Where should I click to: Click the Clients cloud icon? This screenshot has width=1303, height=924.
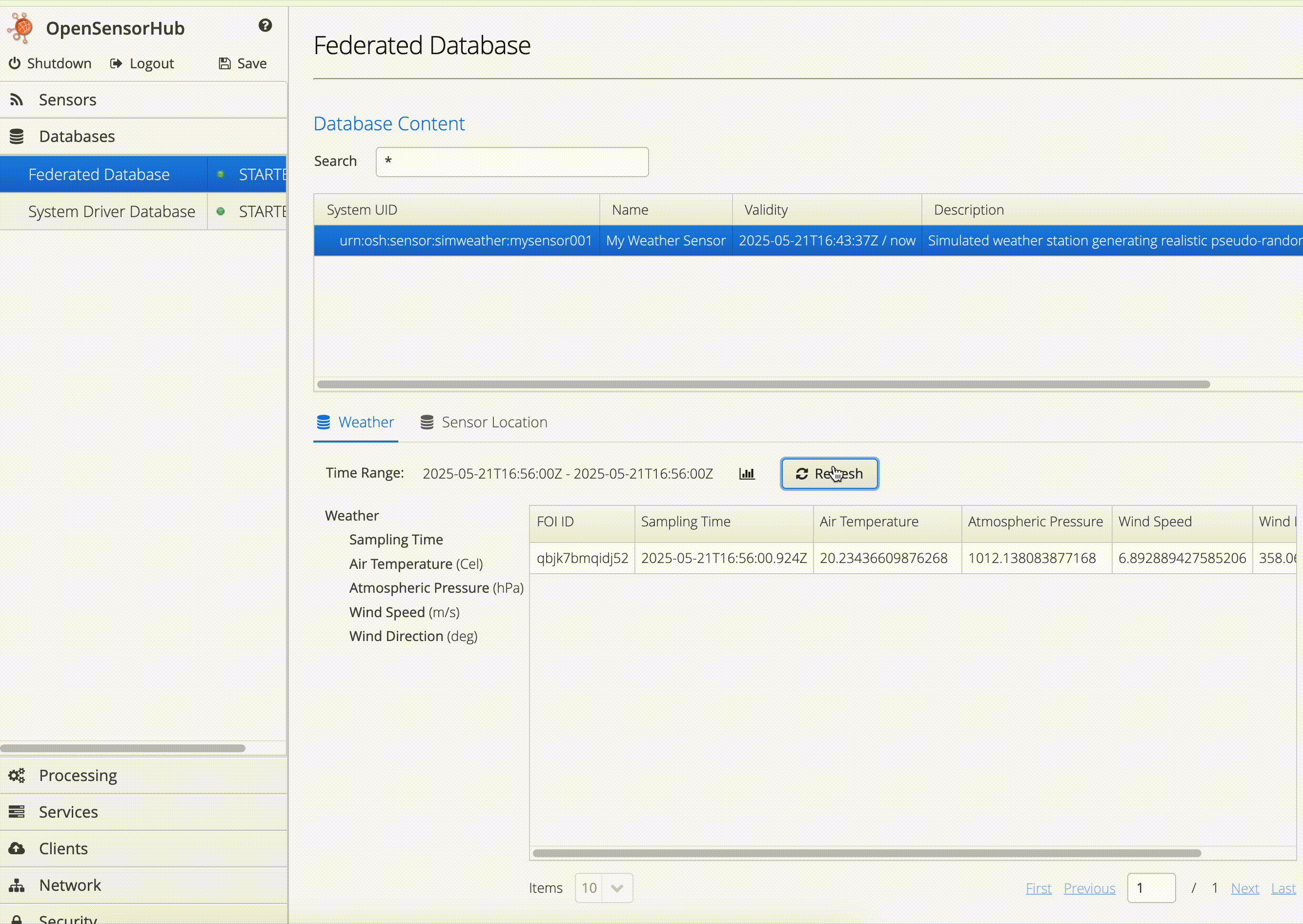(x=17, y=848)
